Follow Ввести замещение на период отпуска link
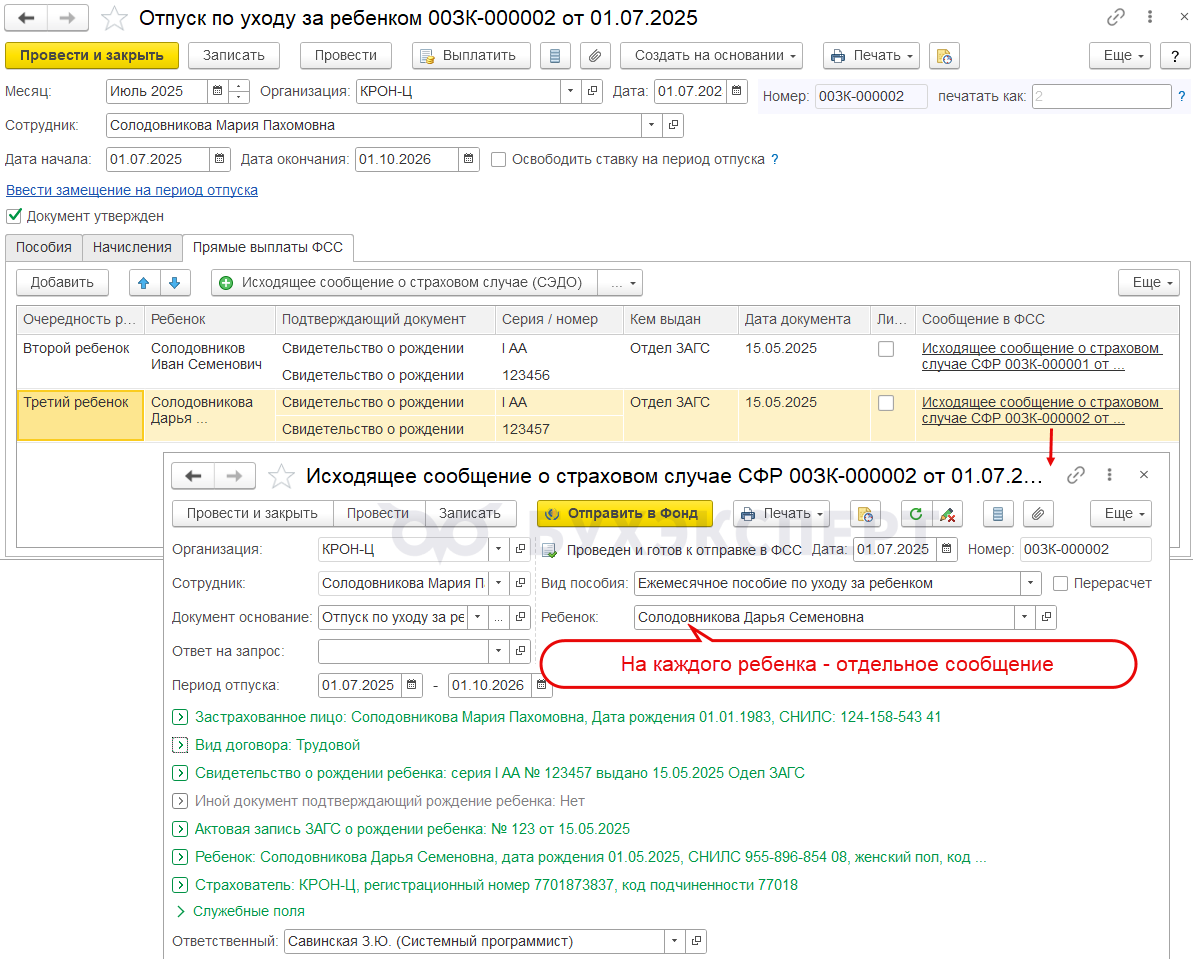 132,190
